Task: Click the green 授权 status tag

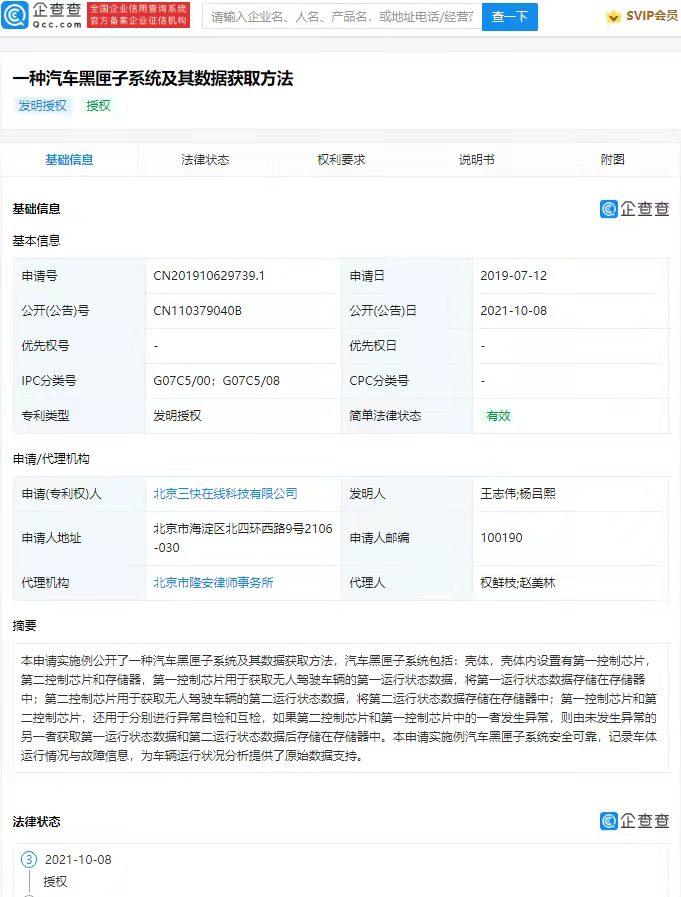Action: pyautogui.click(x=98, y=106)
